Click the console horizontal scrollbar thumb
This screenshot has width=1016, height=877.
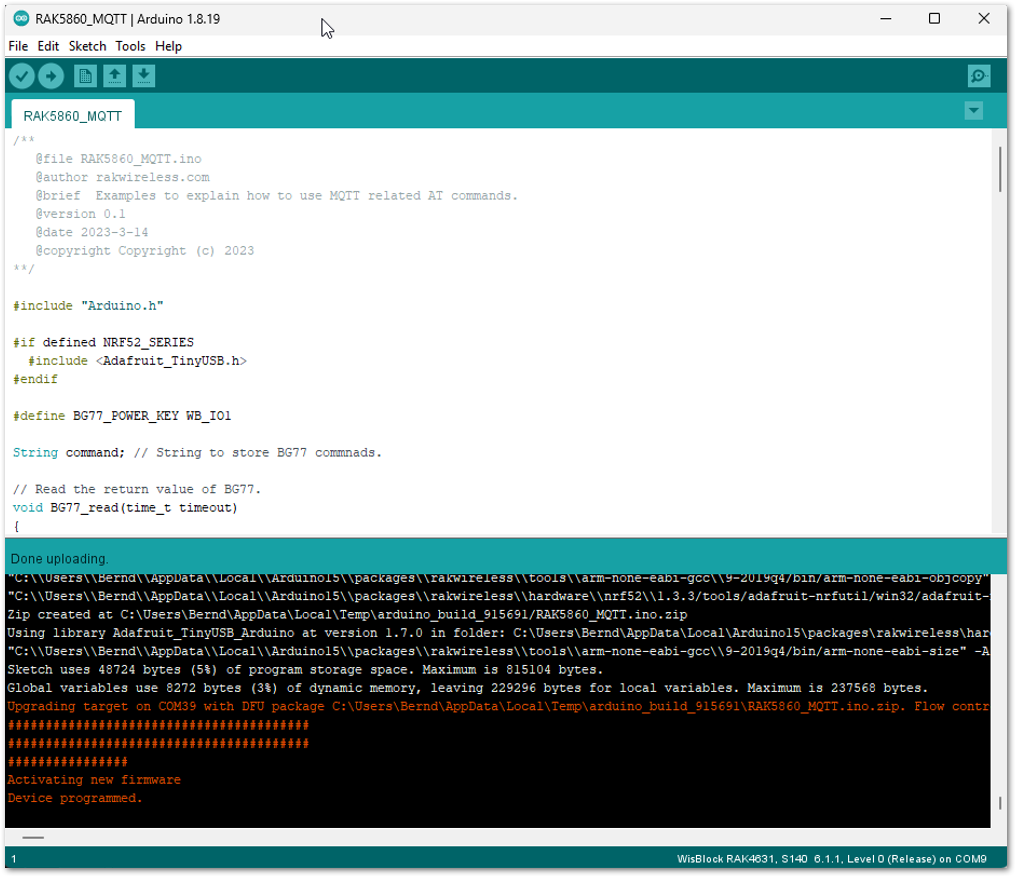pyautogui.click(x=33, y=837)
